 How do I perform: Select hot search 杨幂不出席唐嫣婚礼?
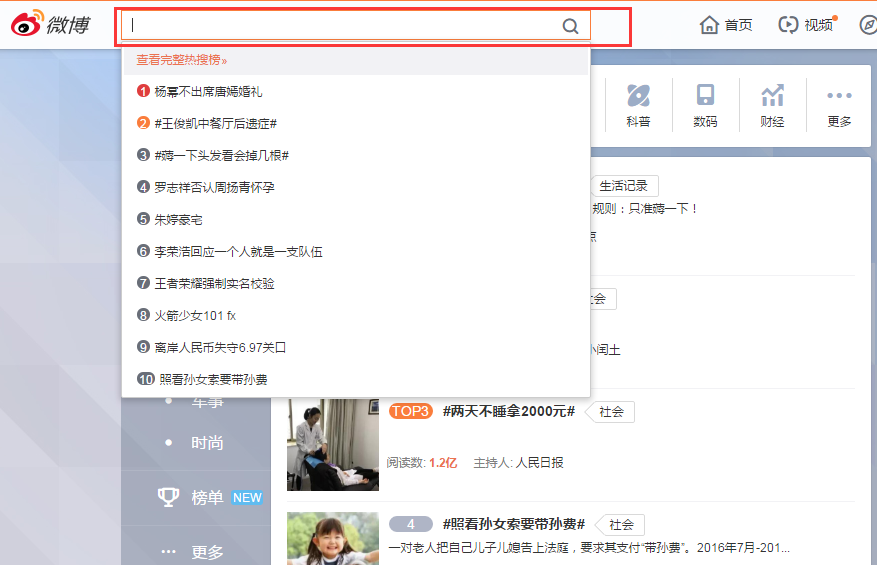tap(208, 91)
